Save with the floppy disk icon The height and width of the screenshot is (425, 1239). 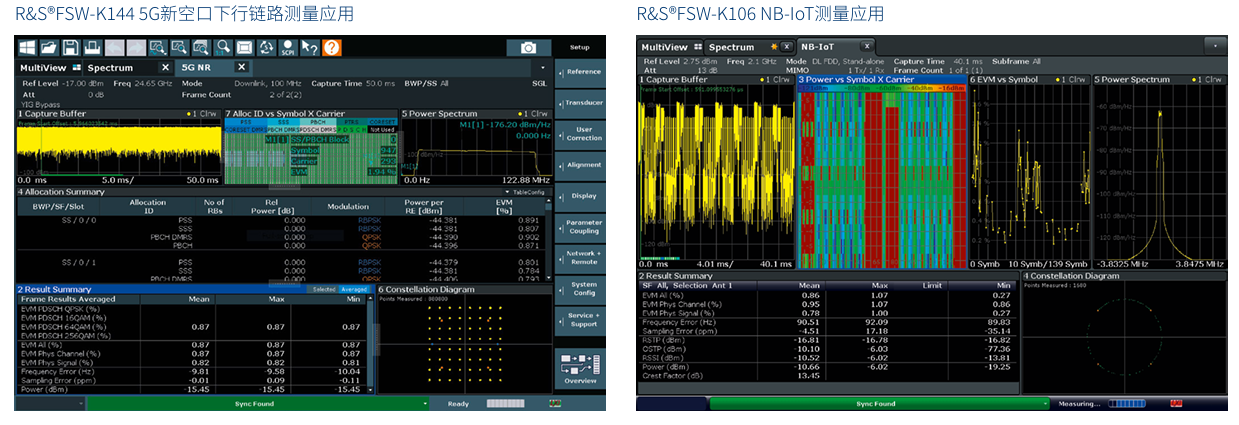point(71,47)
